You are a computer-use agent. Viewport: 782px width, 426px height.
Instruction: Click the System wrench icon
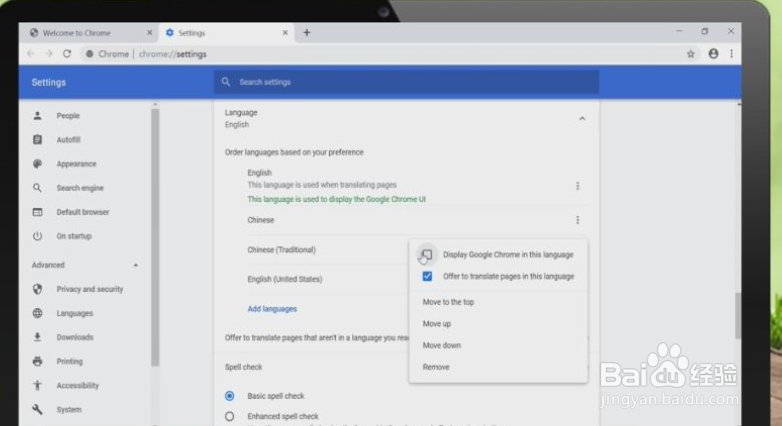37,410
